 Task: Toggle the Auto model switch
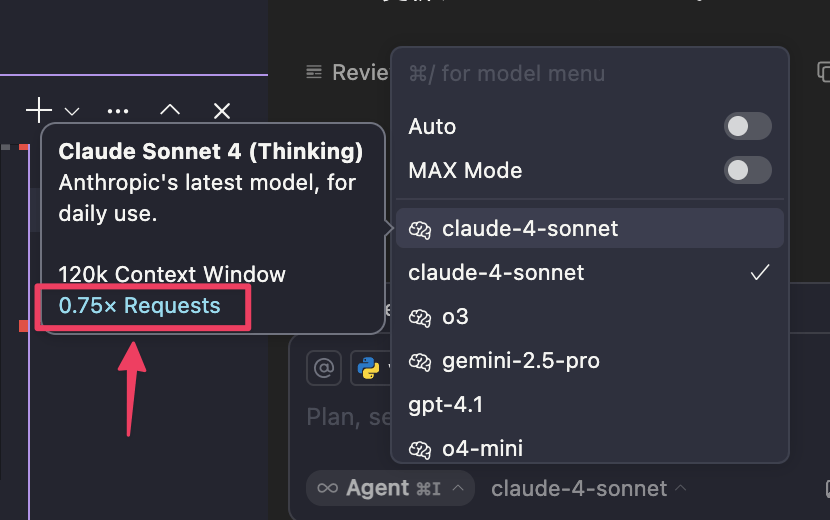[x=747, y=126]
